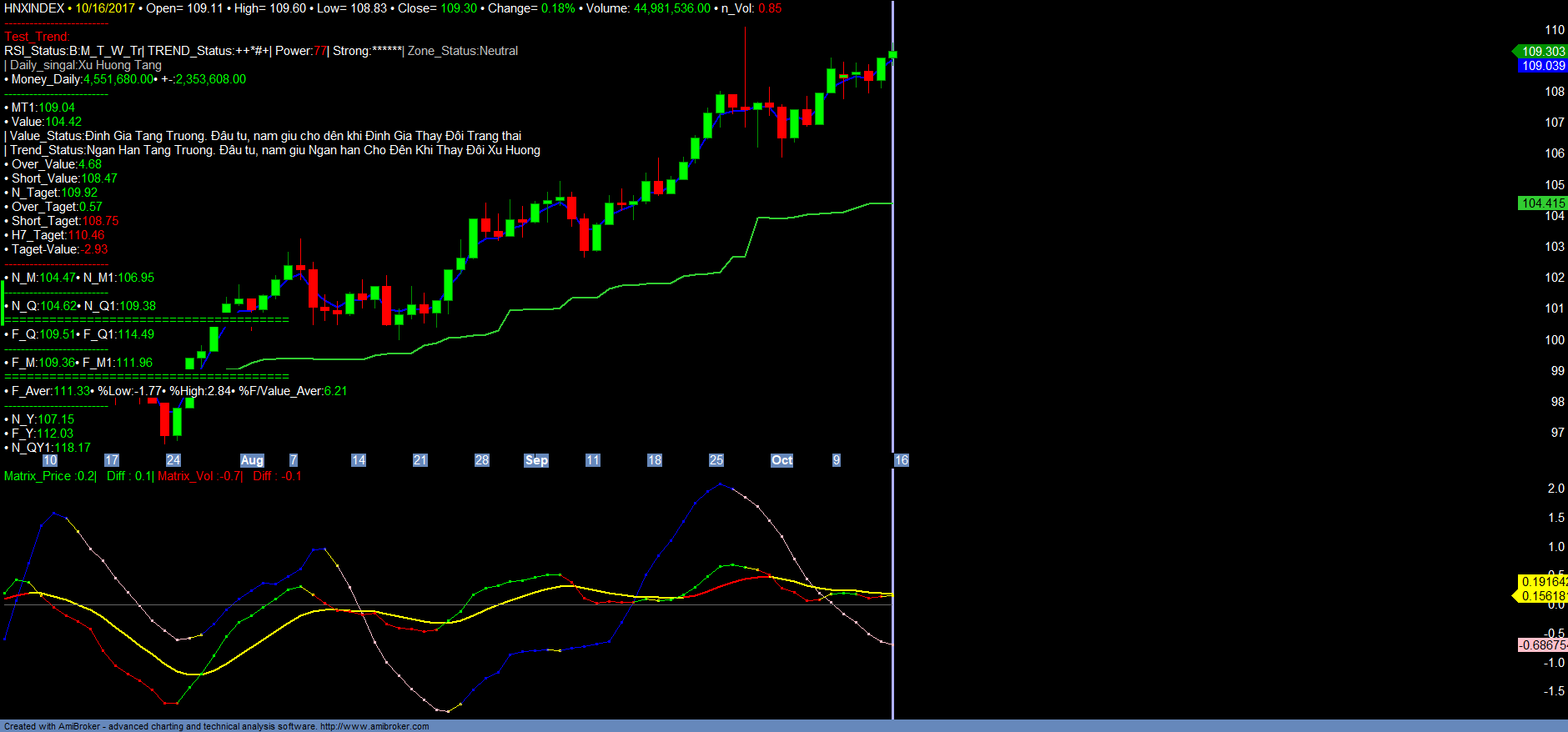Click the red Test_Trend indicator label

(x=37, y=37)
